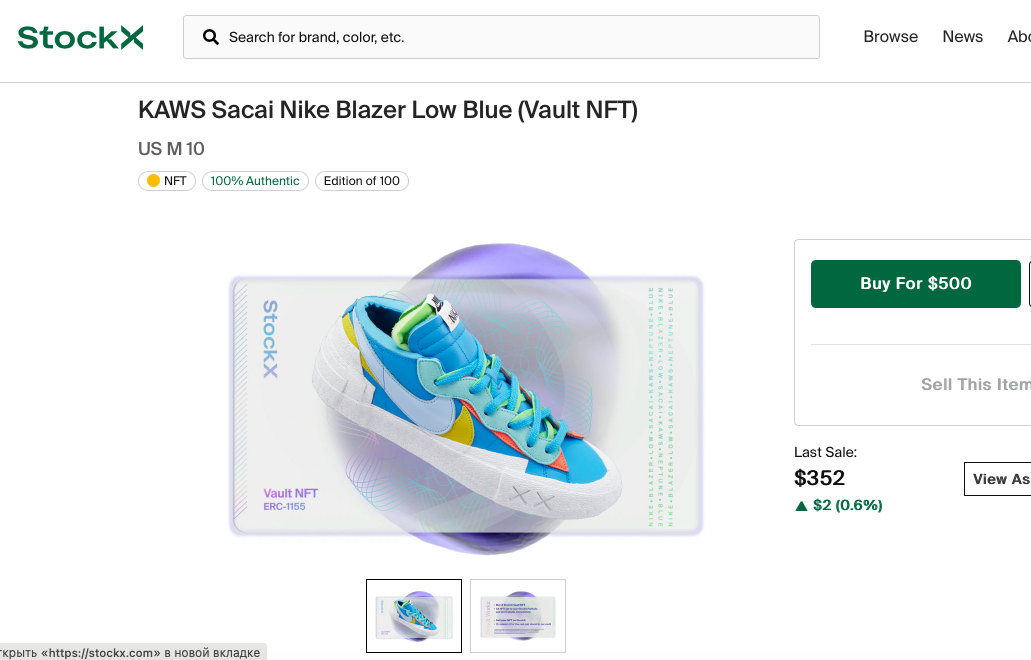The width and height of the screenshot is (1031, 660).
Task: Click the US M 10 size label
Action: coord(171,149)
